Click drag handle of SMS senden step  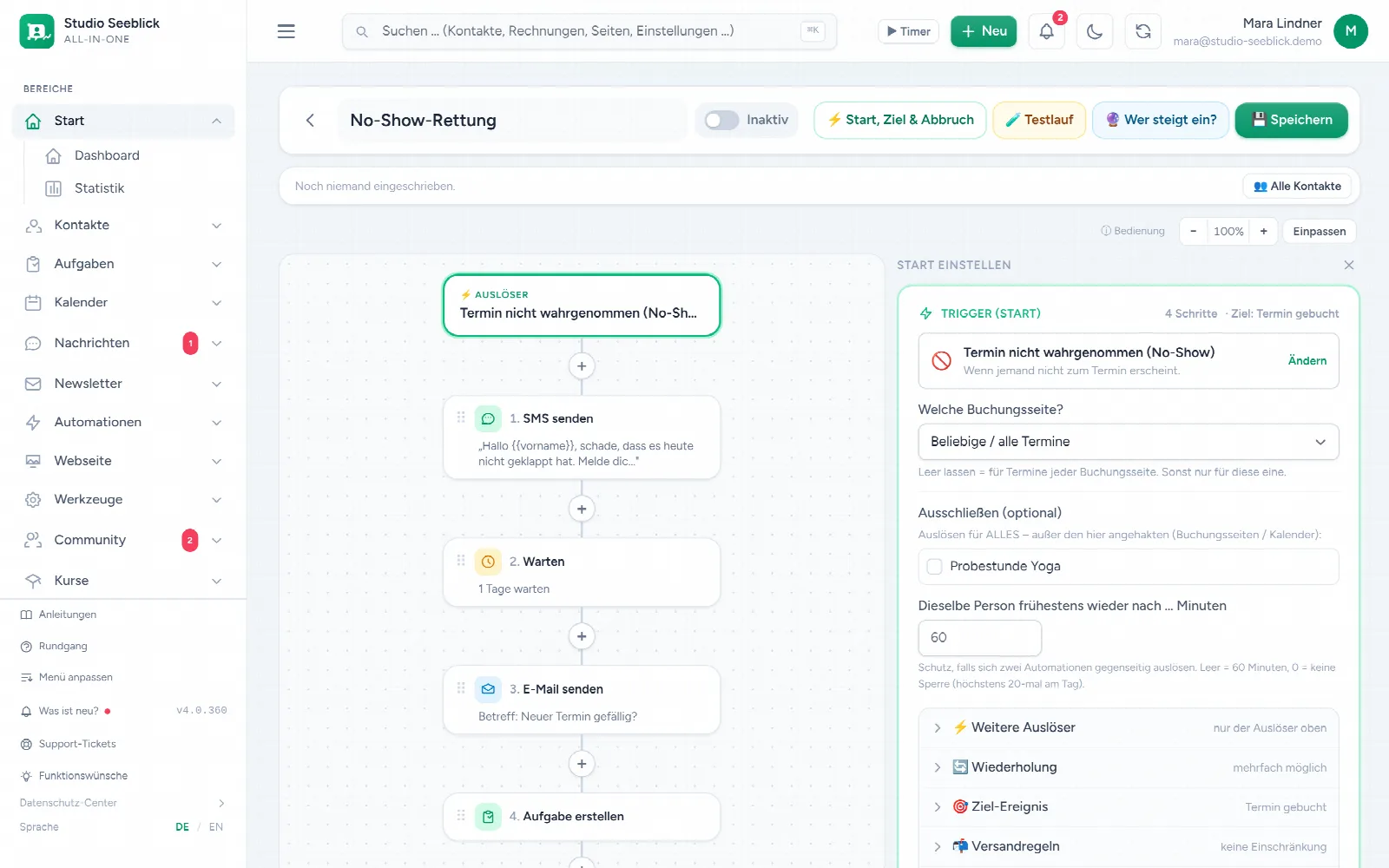pos(461,418)
